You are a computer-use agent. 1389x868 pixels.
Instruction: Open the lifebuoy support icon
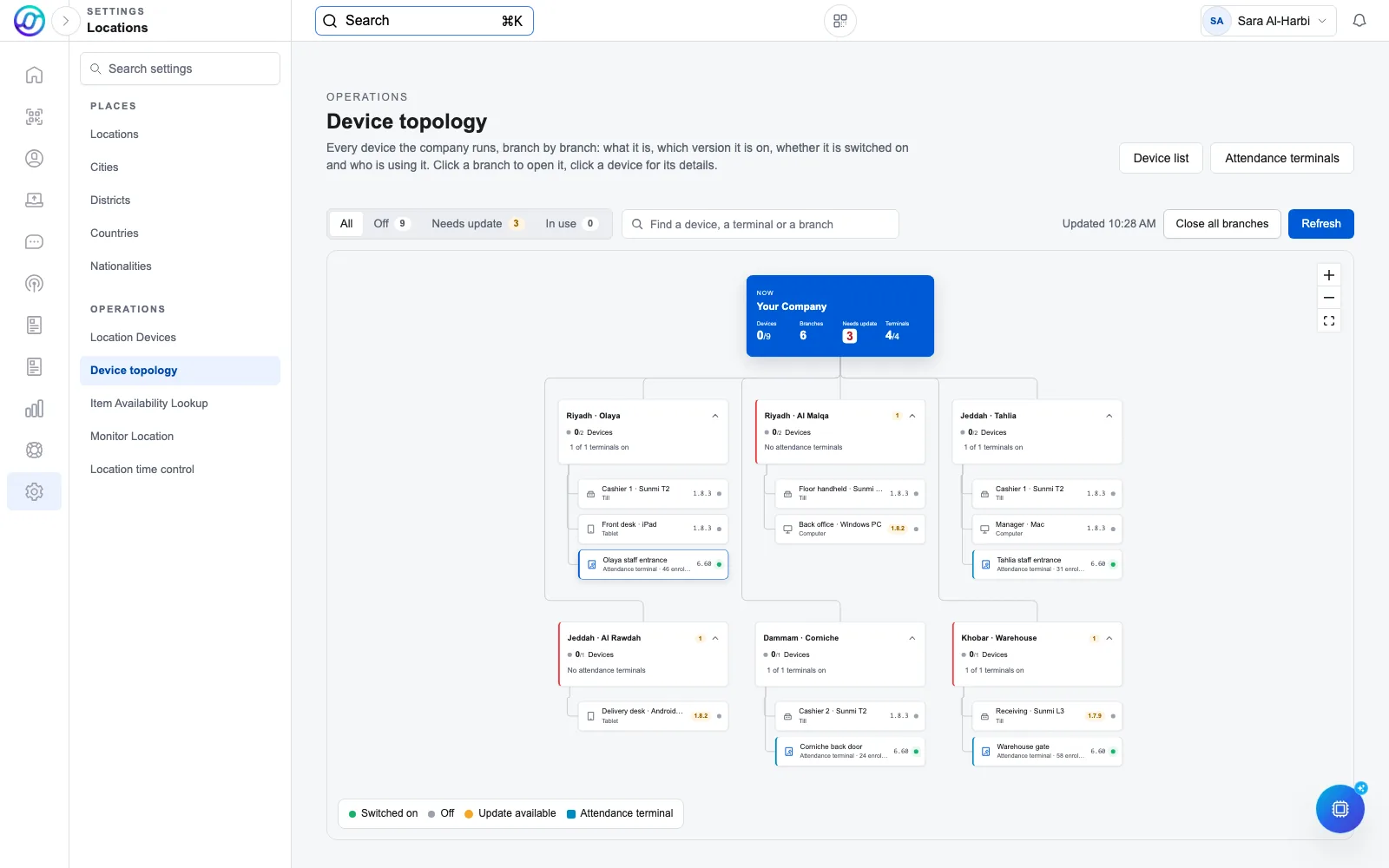[34, 450]
